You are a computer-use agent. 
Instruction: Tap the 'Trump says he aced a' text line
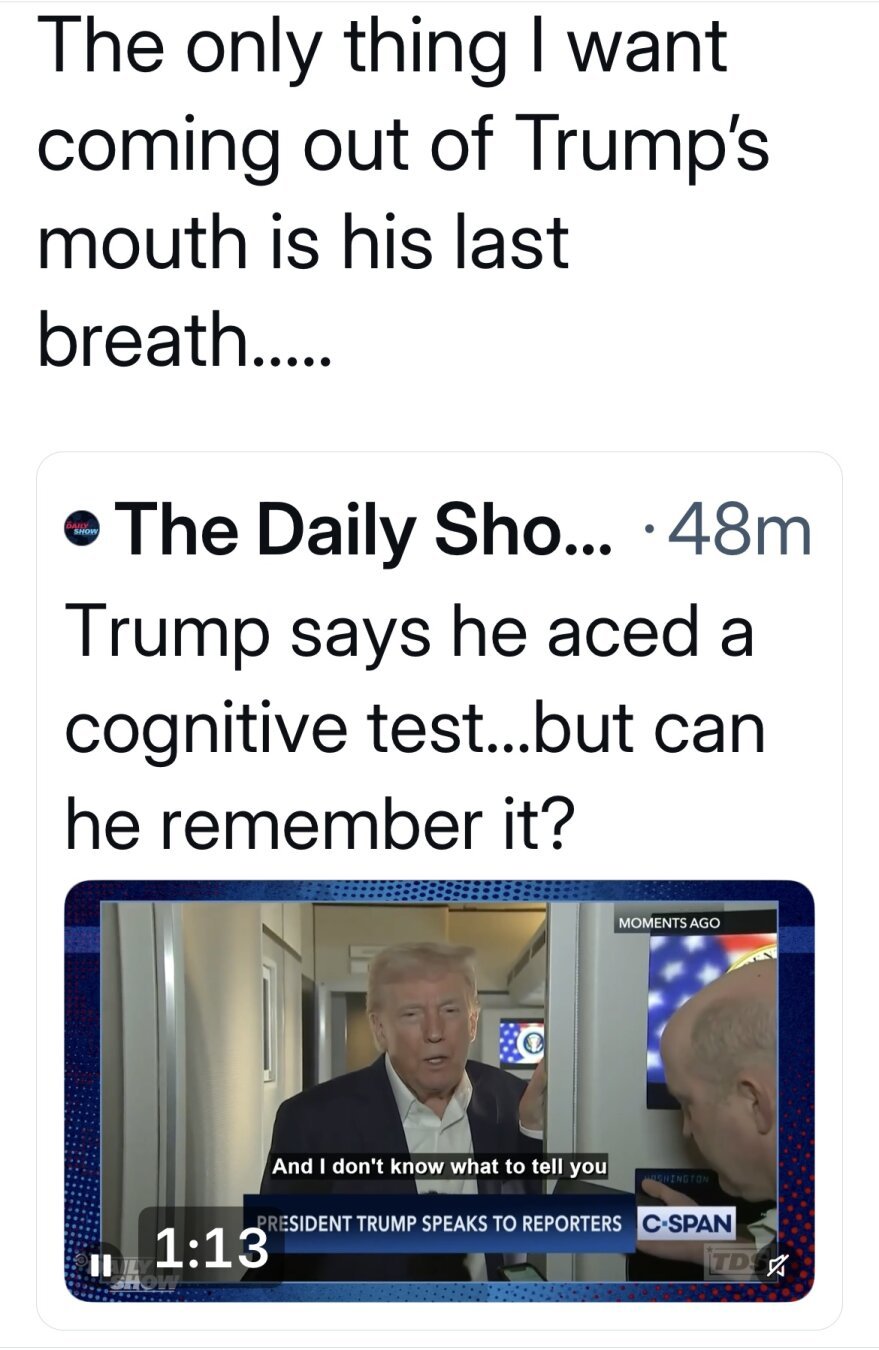pos(409,635)
